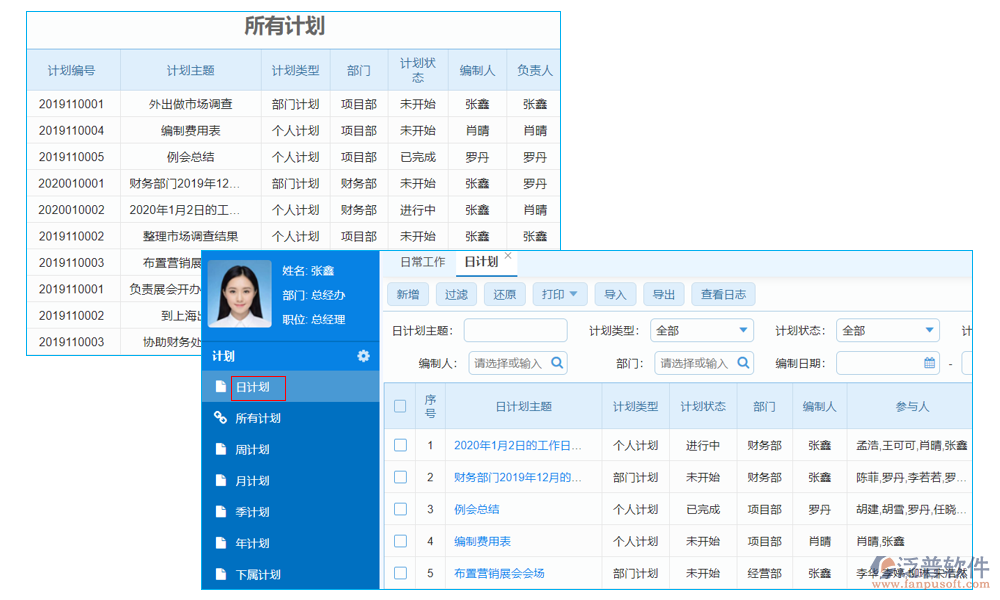Click the document icon beside 下属计划
1000x600 pixels.
tap(223, 573)
